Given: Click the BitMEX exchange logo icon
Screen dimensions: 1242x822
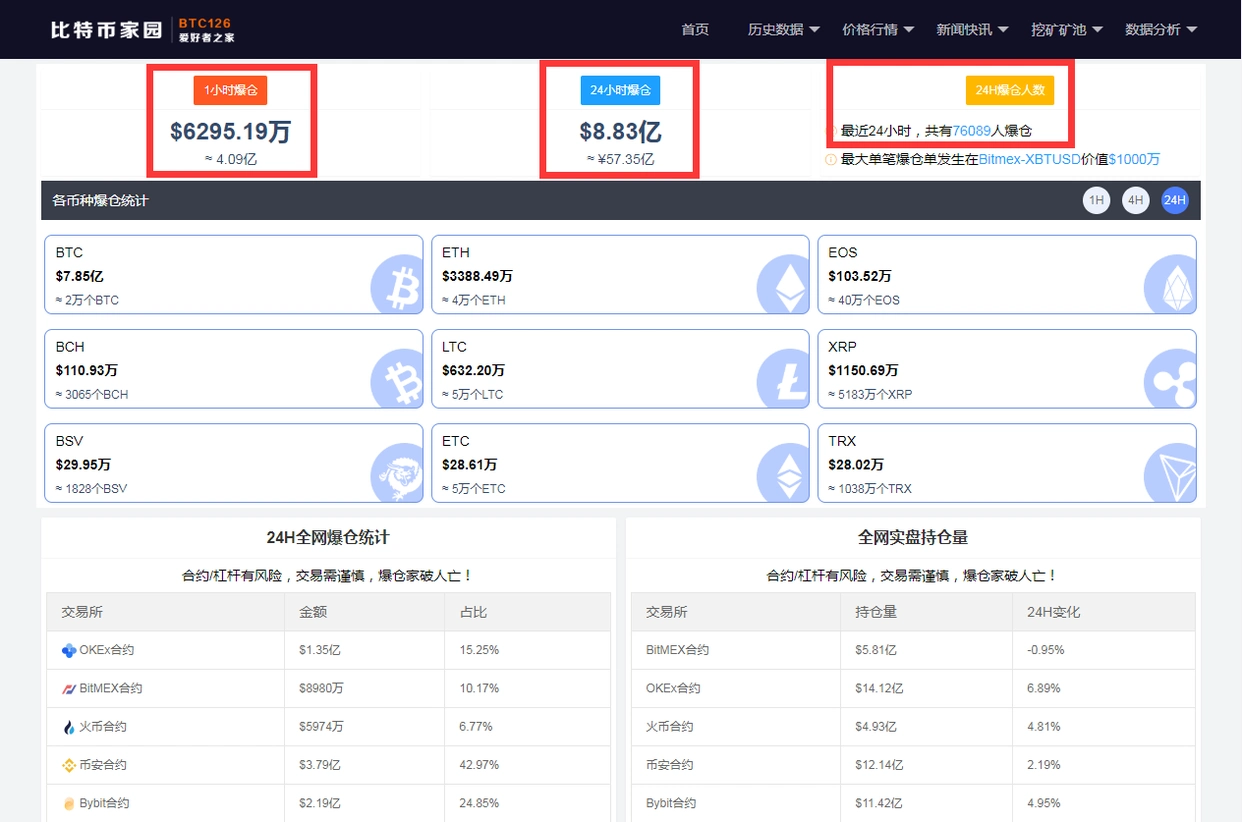Looking at the screenshot, I should [x=69, y=688].
